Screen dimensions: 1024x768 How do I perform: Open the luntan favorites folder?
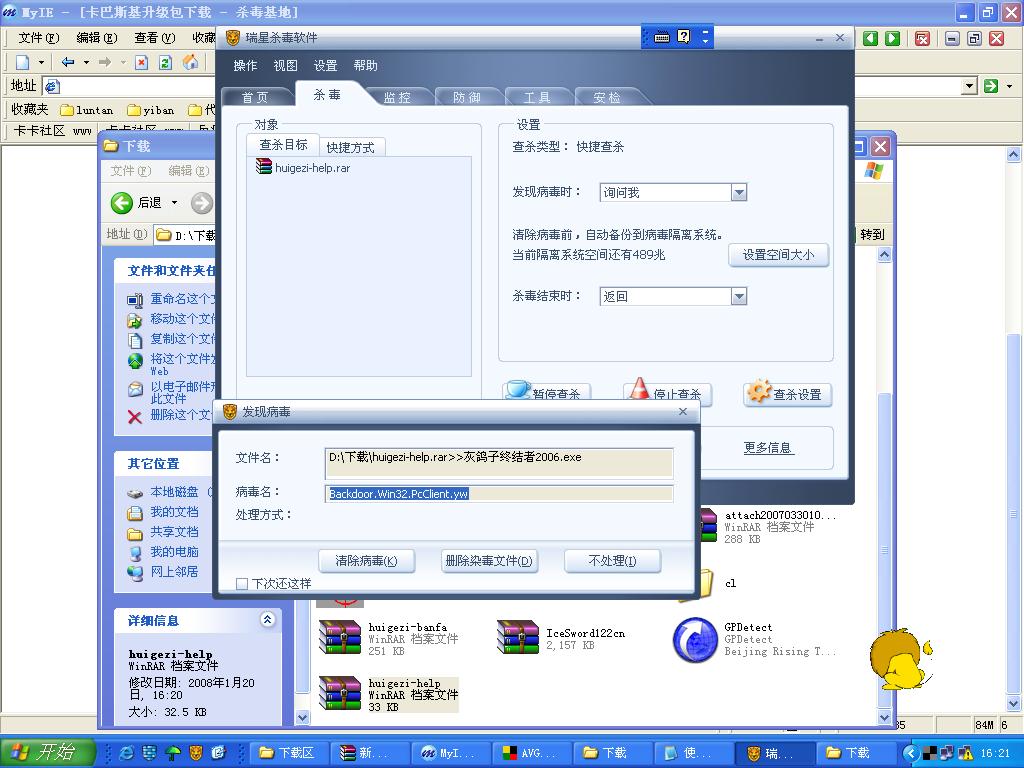(x=87, y=110)
